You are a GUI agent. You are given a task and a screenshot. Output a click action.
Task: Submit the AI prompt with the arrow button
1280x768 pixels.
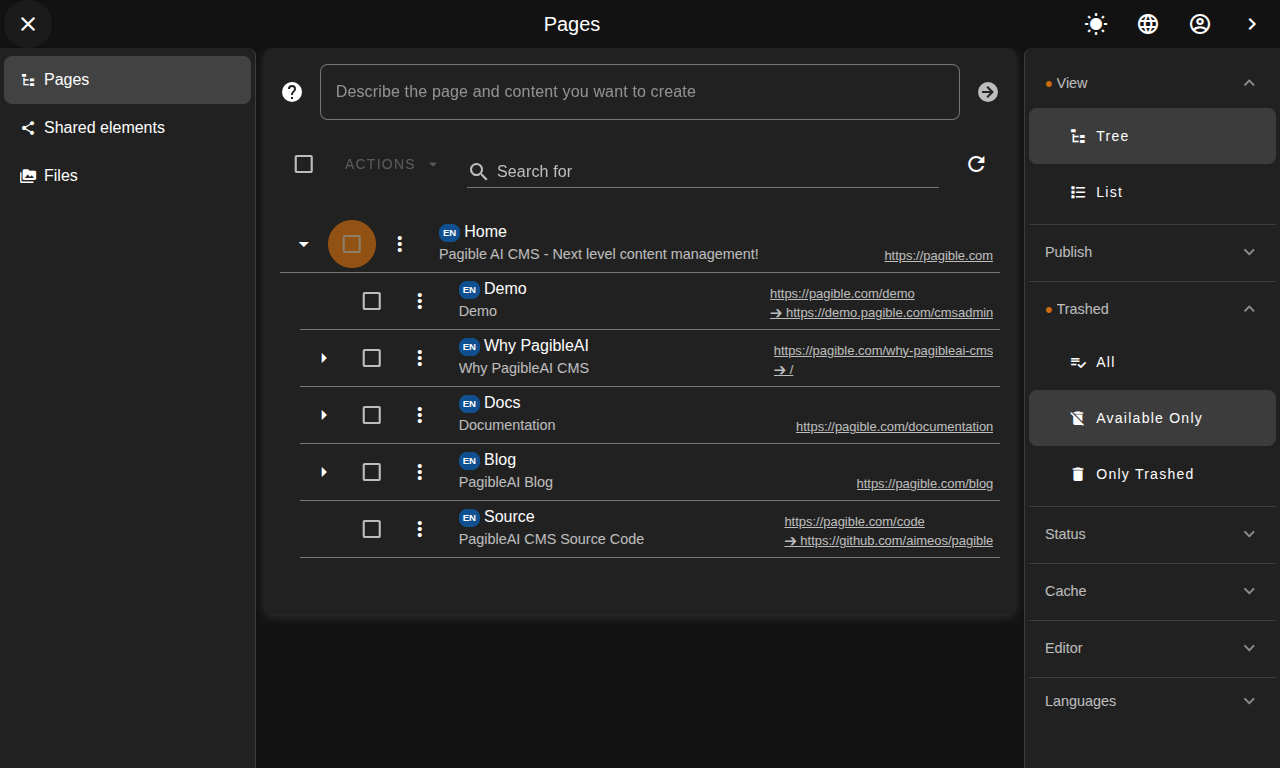[x=987, y=92]
